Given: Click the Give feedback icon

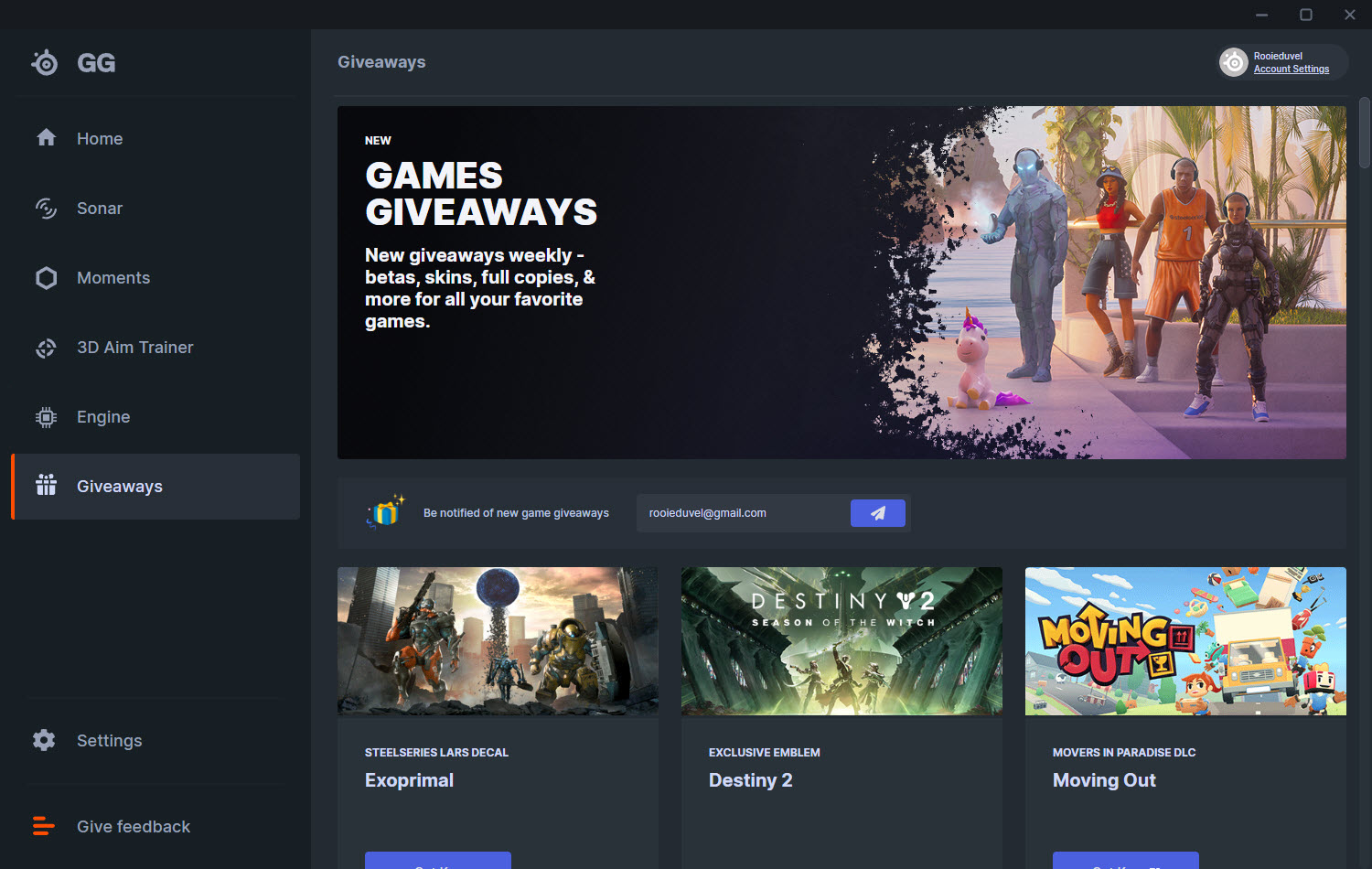Looking at the screenshot, I should click(44, 826).
